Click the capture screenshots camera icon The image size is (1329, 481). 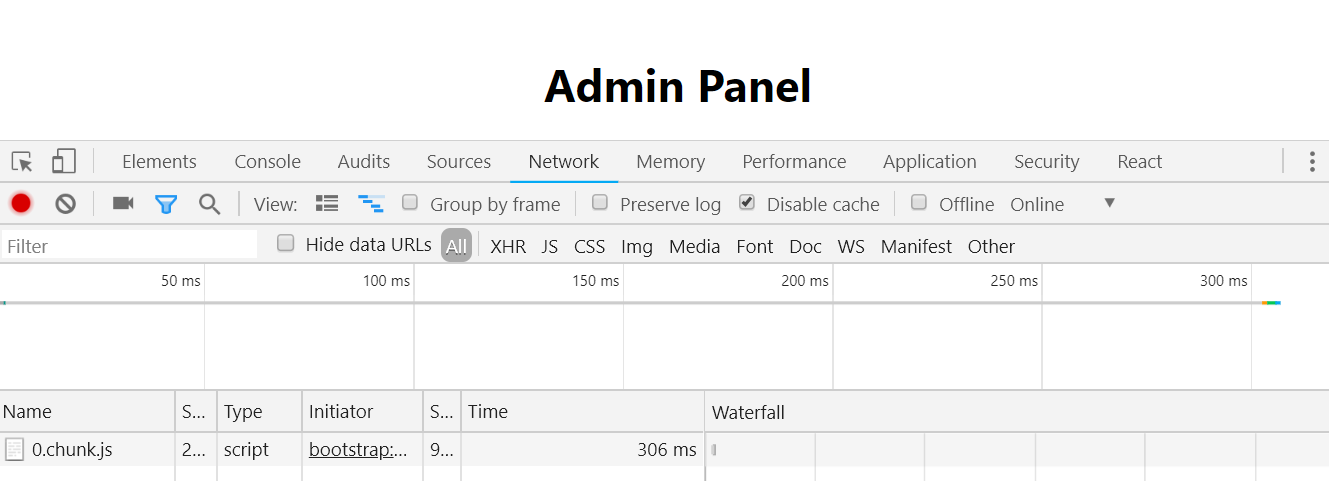(x=123, y=204)
